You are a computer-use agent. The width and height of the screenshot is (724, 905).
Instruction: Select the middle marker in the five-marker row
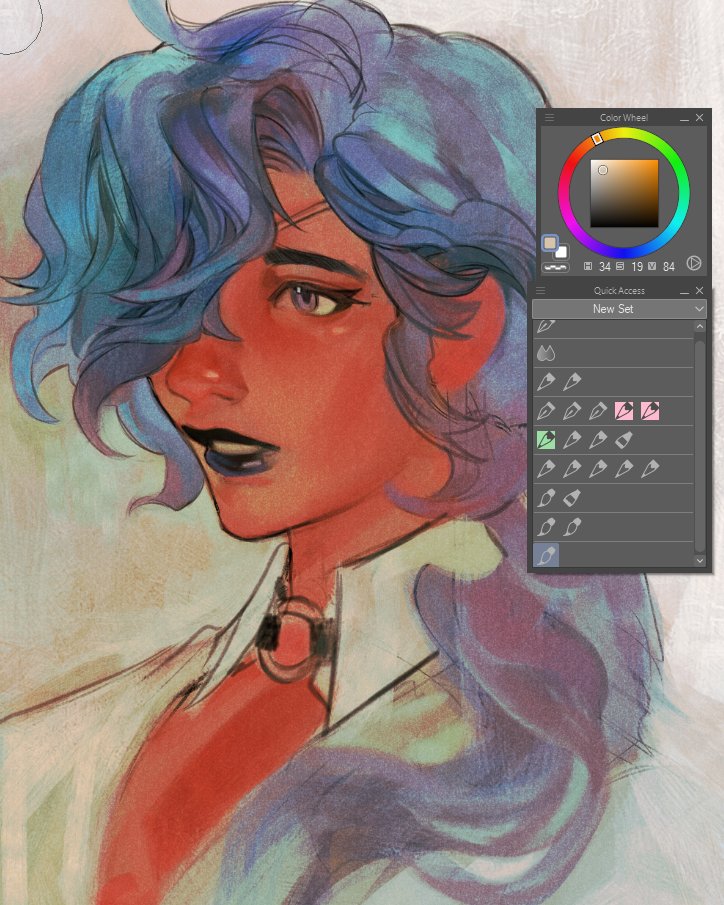tap(598, 469)
